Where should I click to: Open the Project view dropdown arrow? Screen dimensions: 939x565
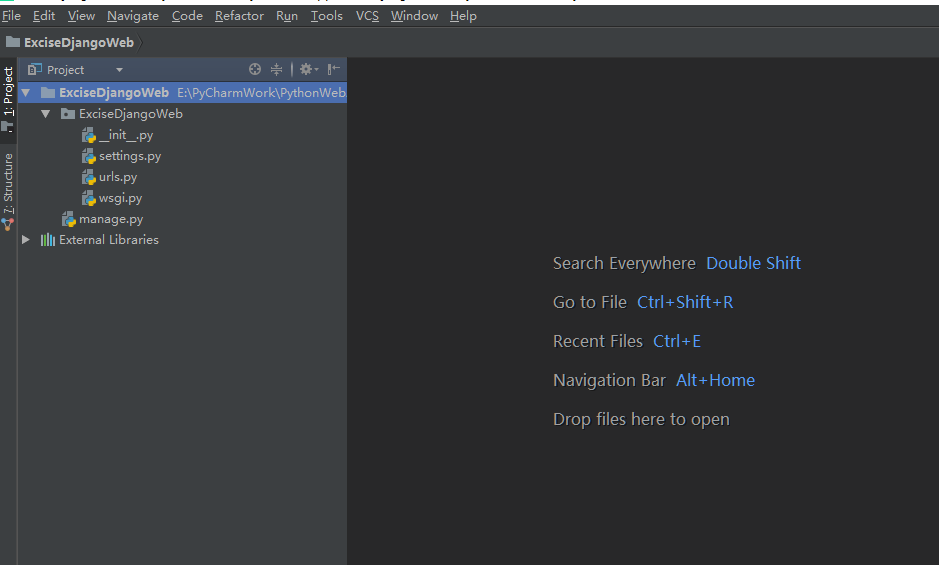119,70
